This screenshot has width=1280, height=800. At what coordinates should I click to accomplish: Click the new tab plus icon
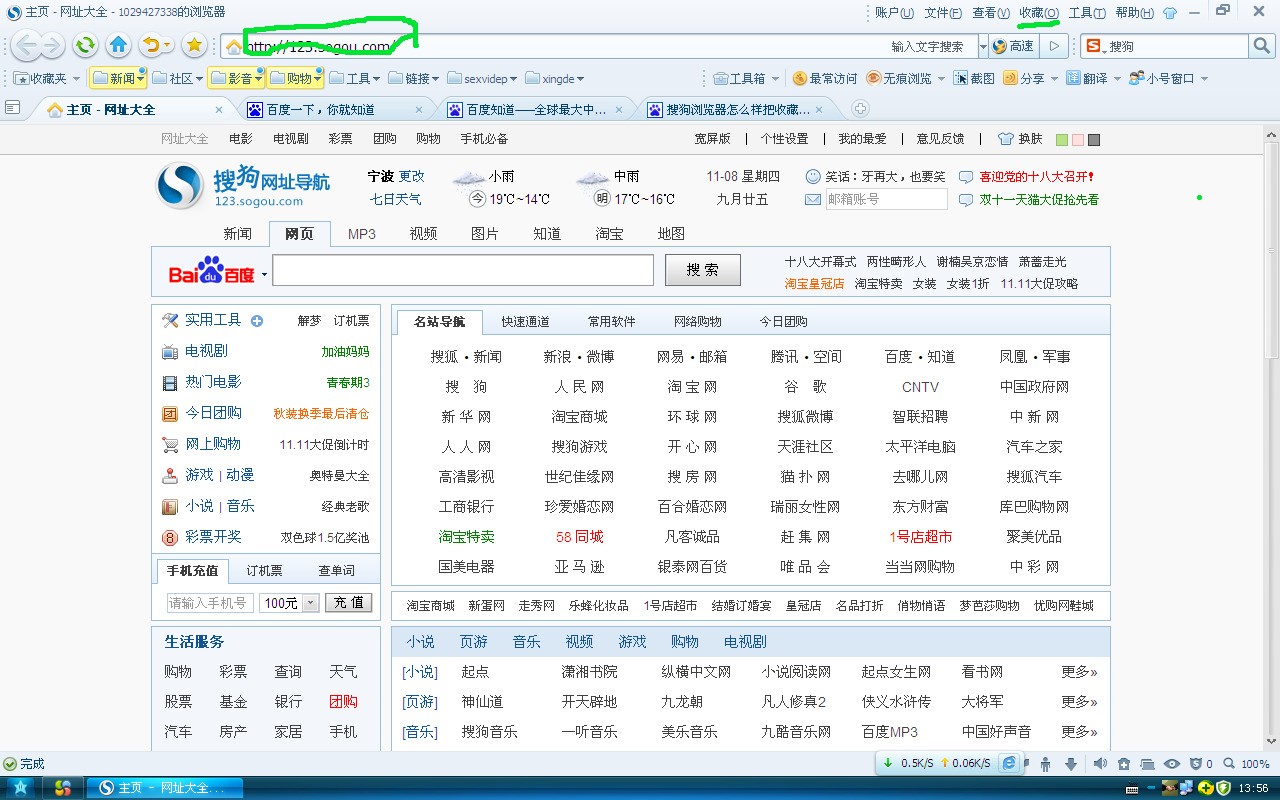point(860,109)
